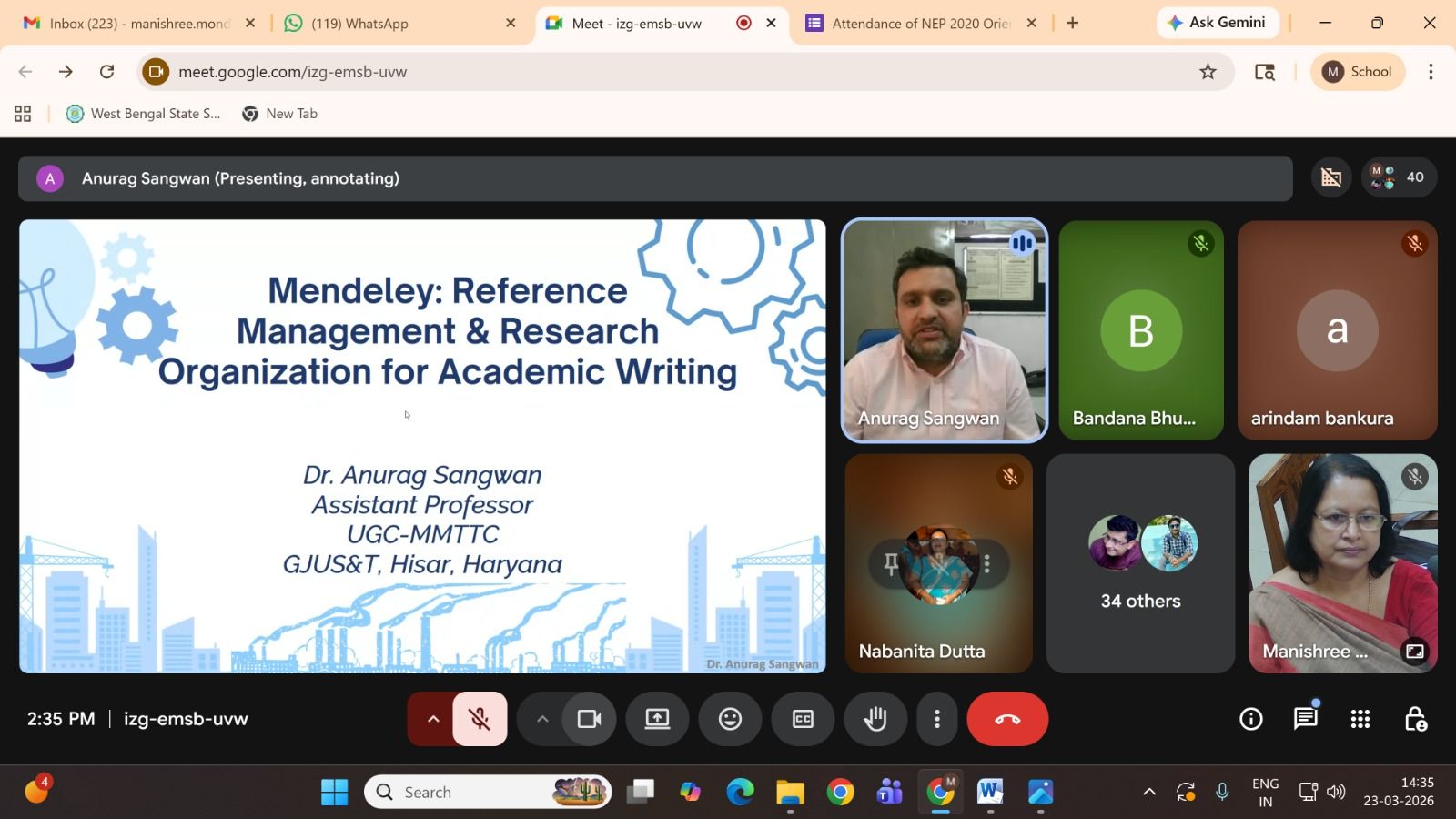1456x819 pixels.
Task: Pin Nabanita Dutta's video tile
Action: [891, 564]
